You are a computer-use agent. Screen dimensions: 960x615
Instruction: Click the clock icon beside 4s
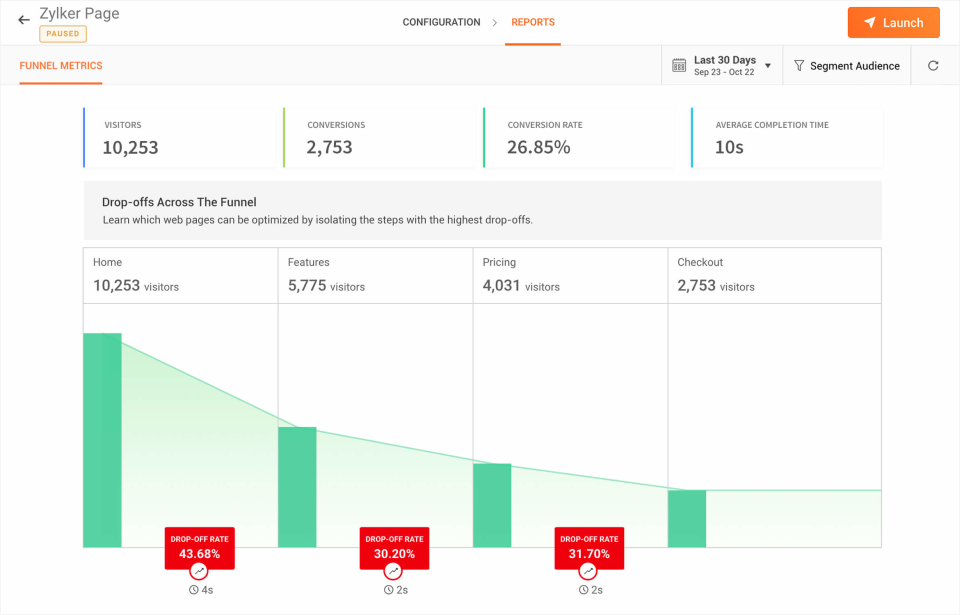(193, 590)
